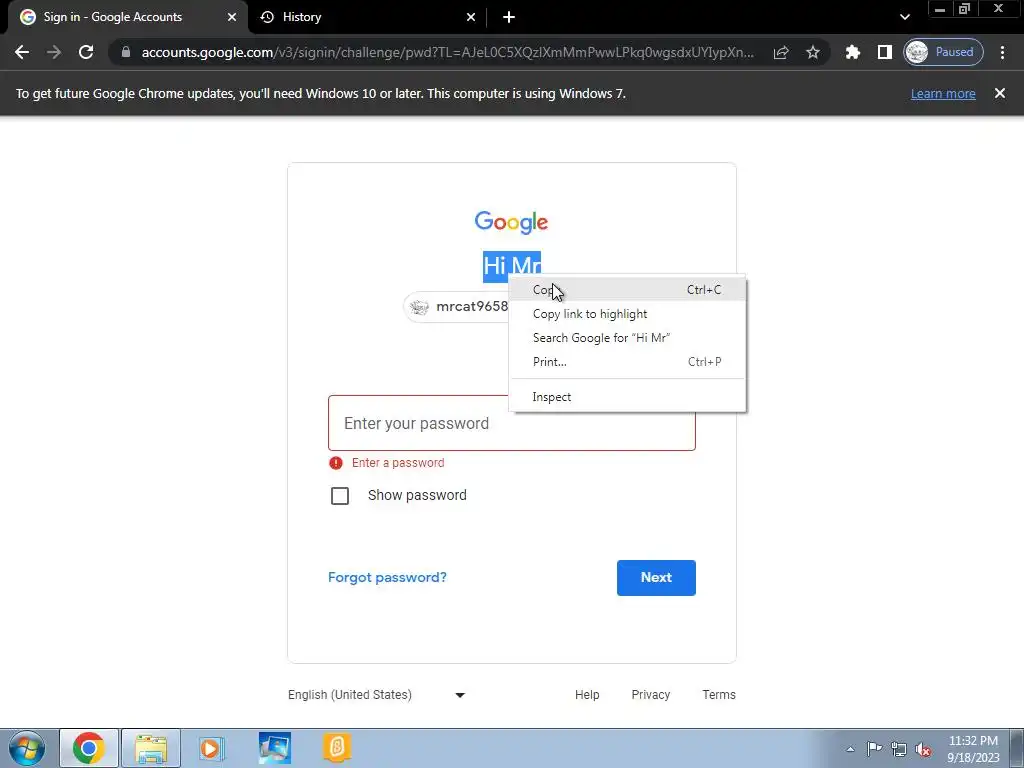This screenshot has height=768, width=1024.
Task: Click the Google logo
Action: pyautogui.click(x=511, y=222)
